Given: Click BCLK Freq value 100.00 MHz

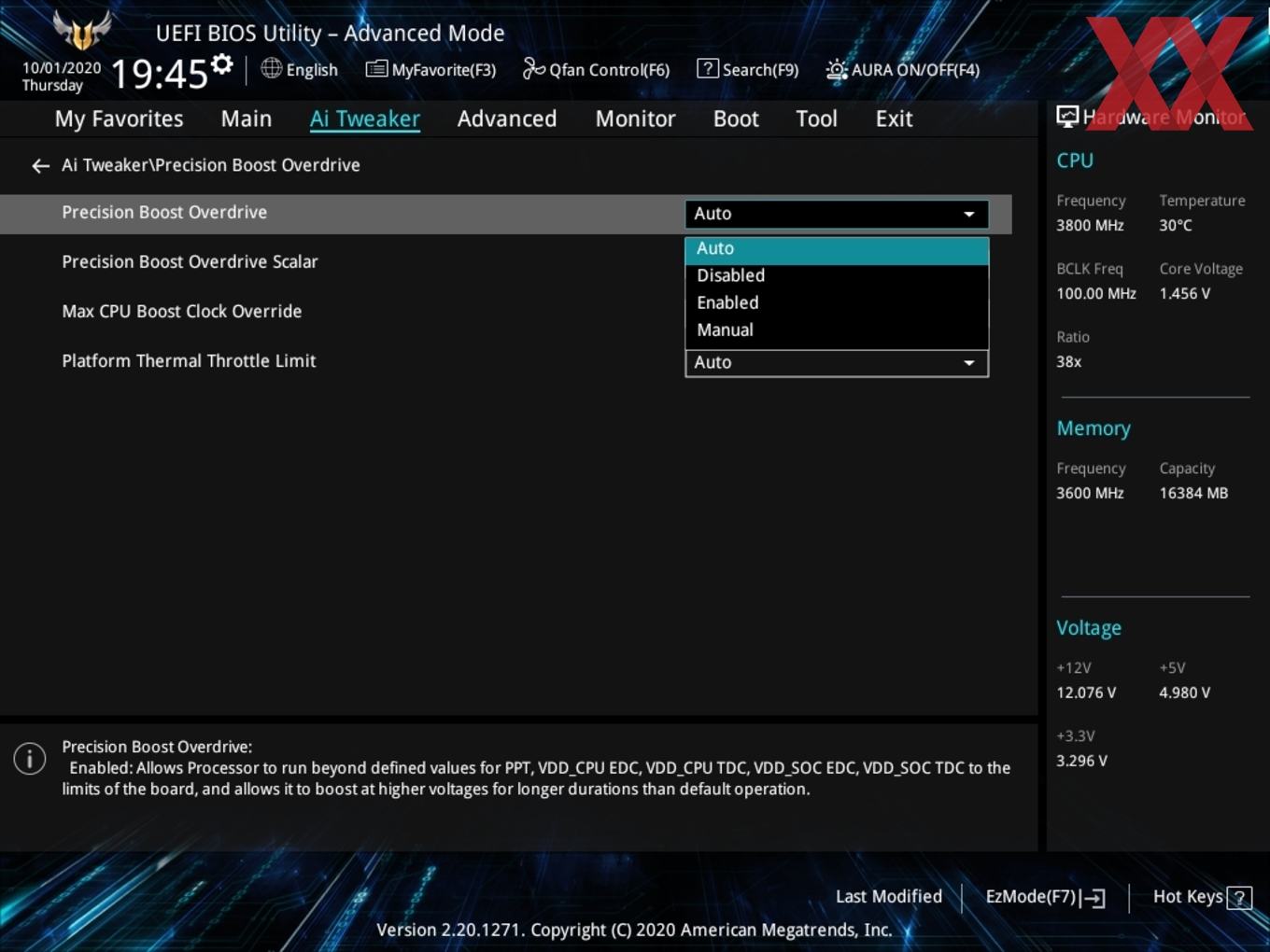Looking at the screenshot, I should click(x=1096, y=294).
